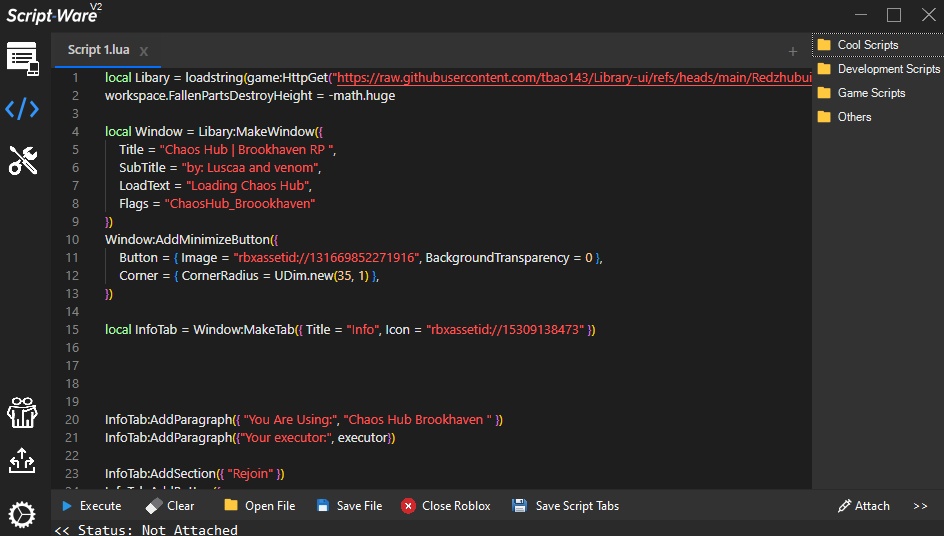Click the string "Chaos Hub | Brookhaven RP "
The height and width of the screenshot is (536, 944).
coord(247,150)
